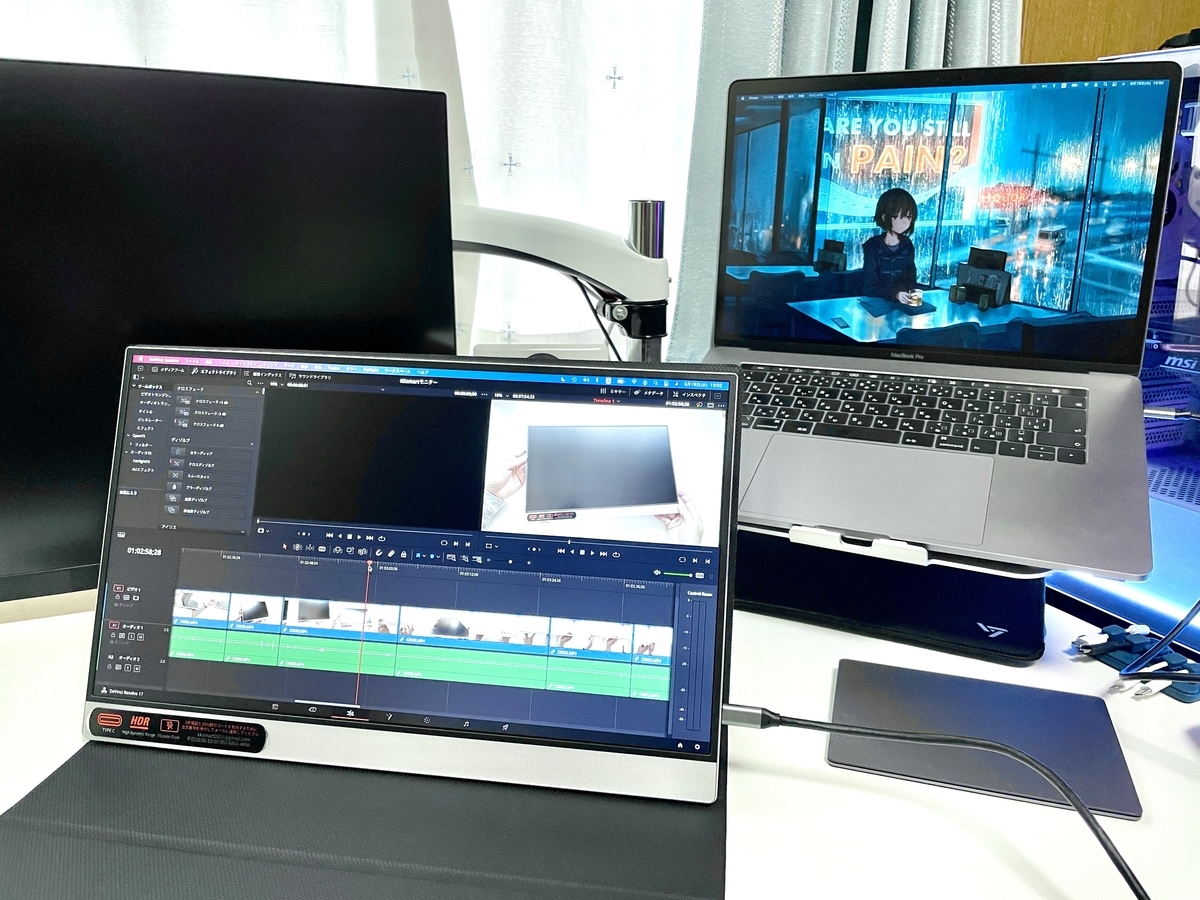This screenshot has height=900, width=1200.
Task: Open the インスペクタ panel
Action: [690, 396]
